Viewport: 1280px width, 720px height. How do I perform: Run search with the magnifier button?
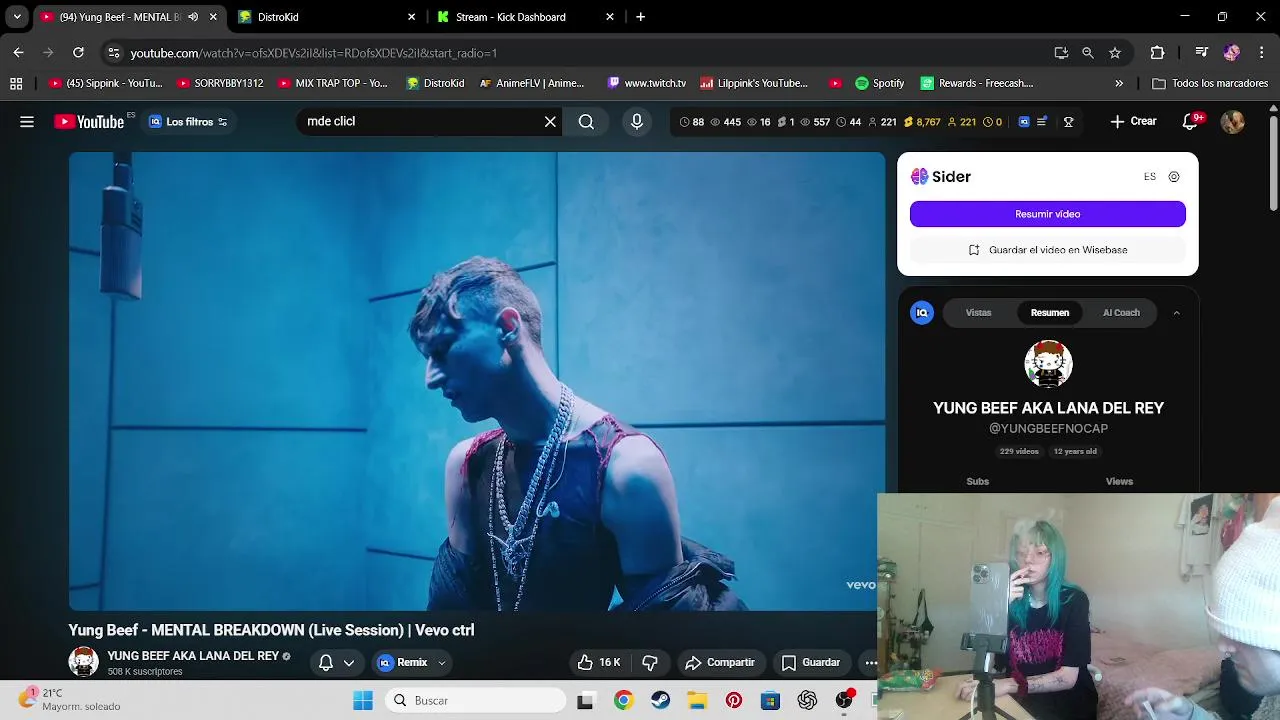586,122
